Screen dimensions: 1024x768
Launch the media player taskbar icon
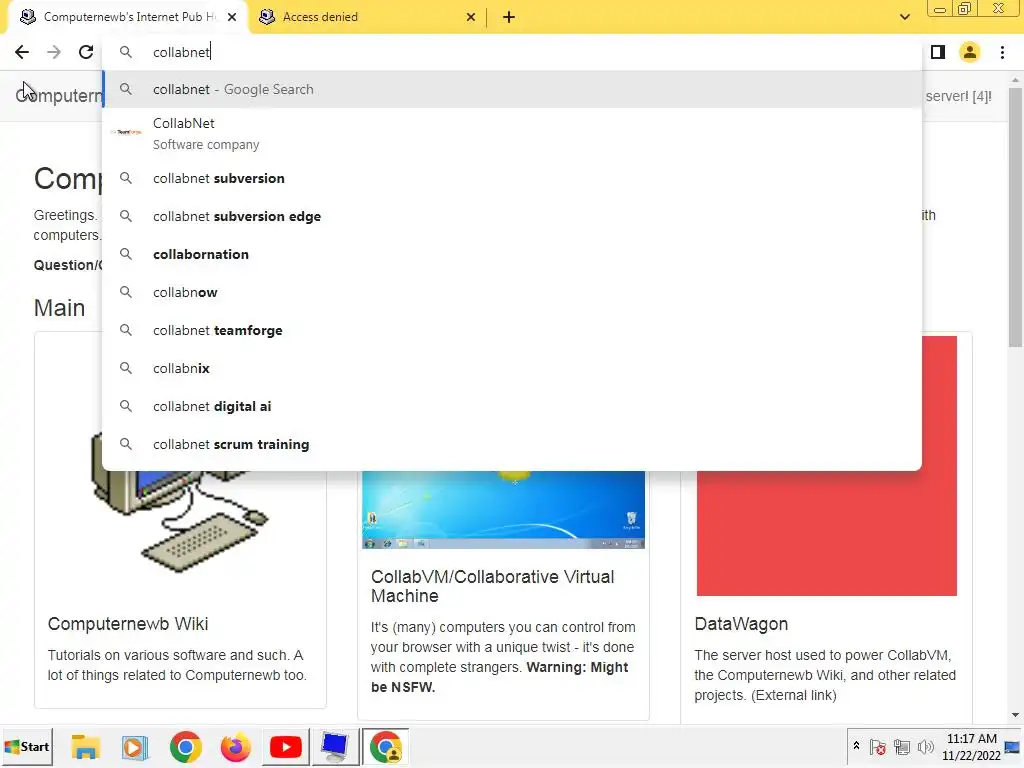(135, 746)
